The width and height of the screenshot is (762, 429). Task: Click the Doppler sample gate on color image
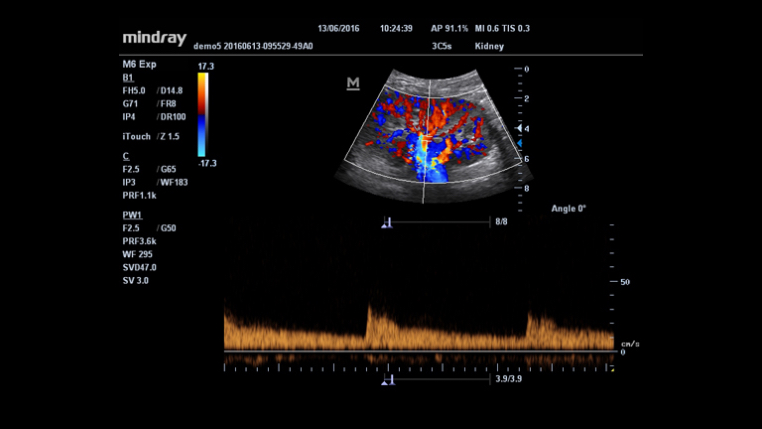[x=428, y=140]
